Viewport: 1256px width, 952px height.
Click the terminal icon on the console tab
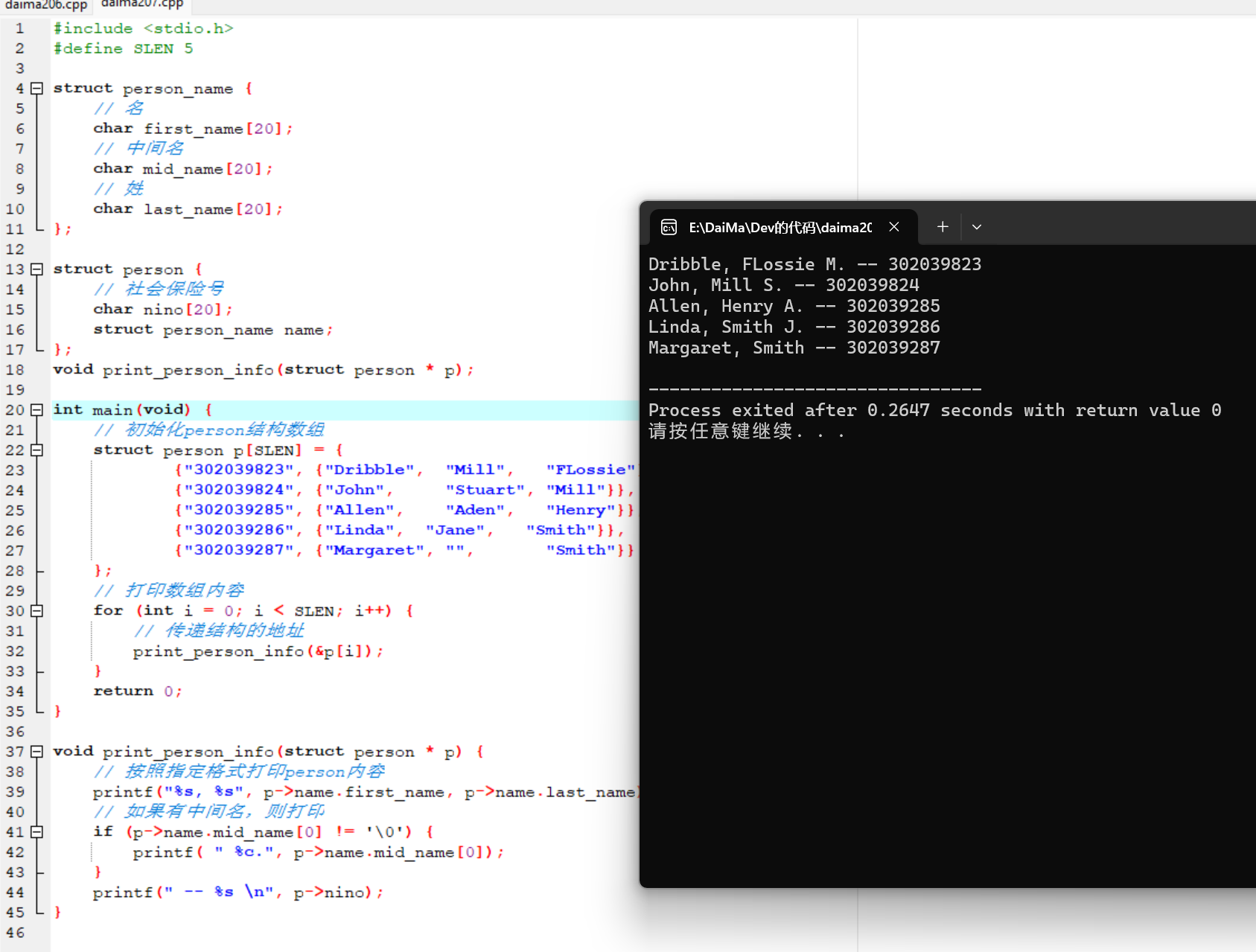(x=669, y=227)
